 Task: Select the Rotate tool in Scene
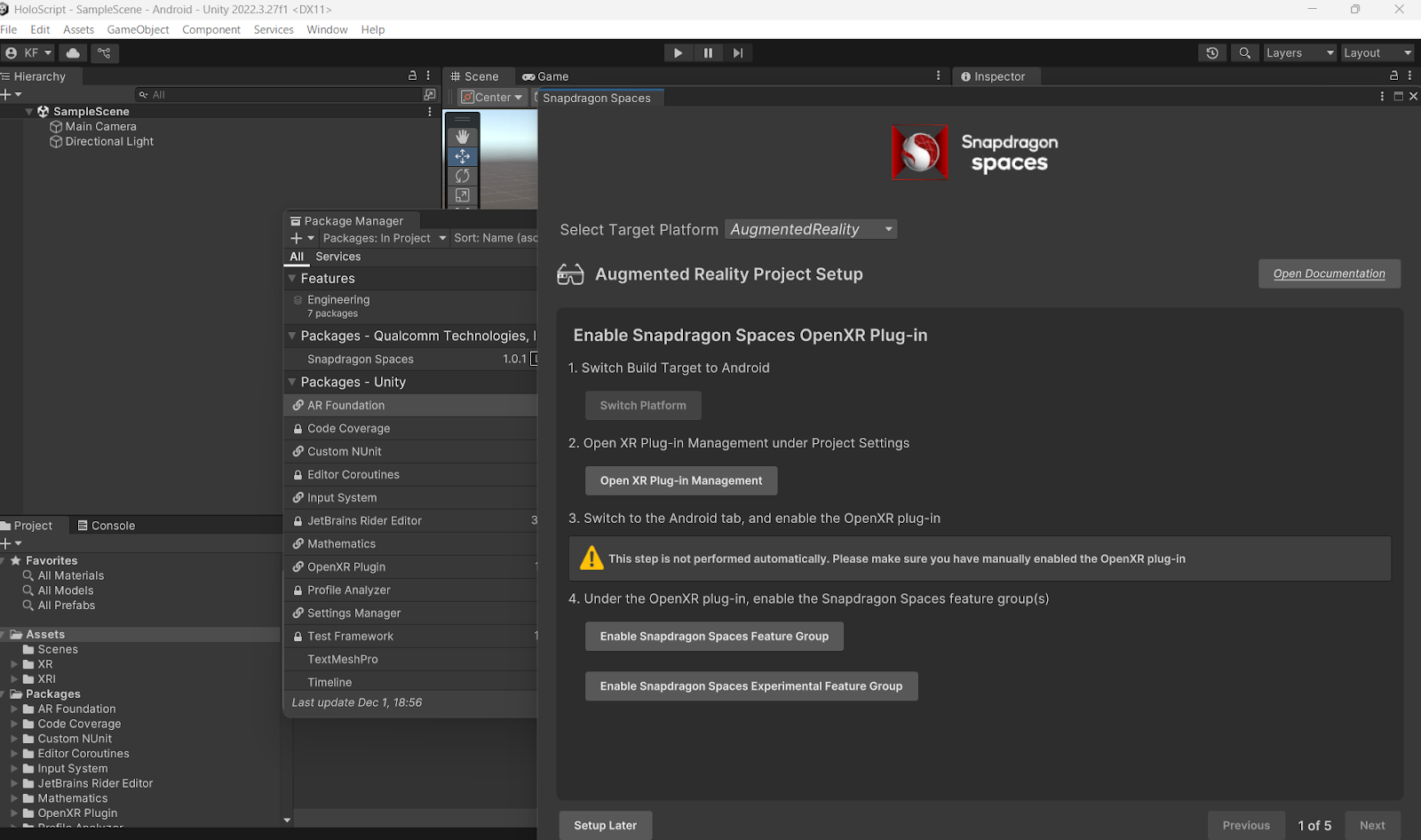coord(462,176)
